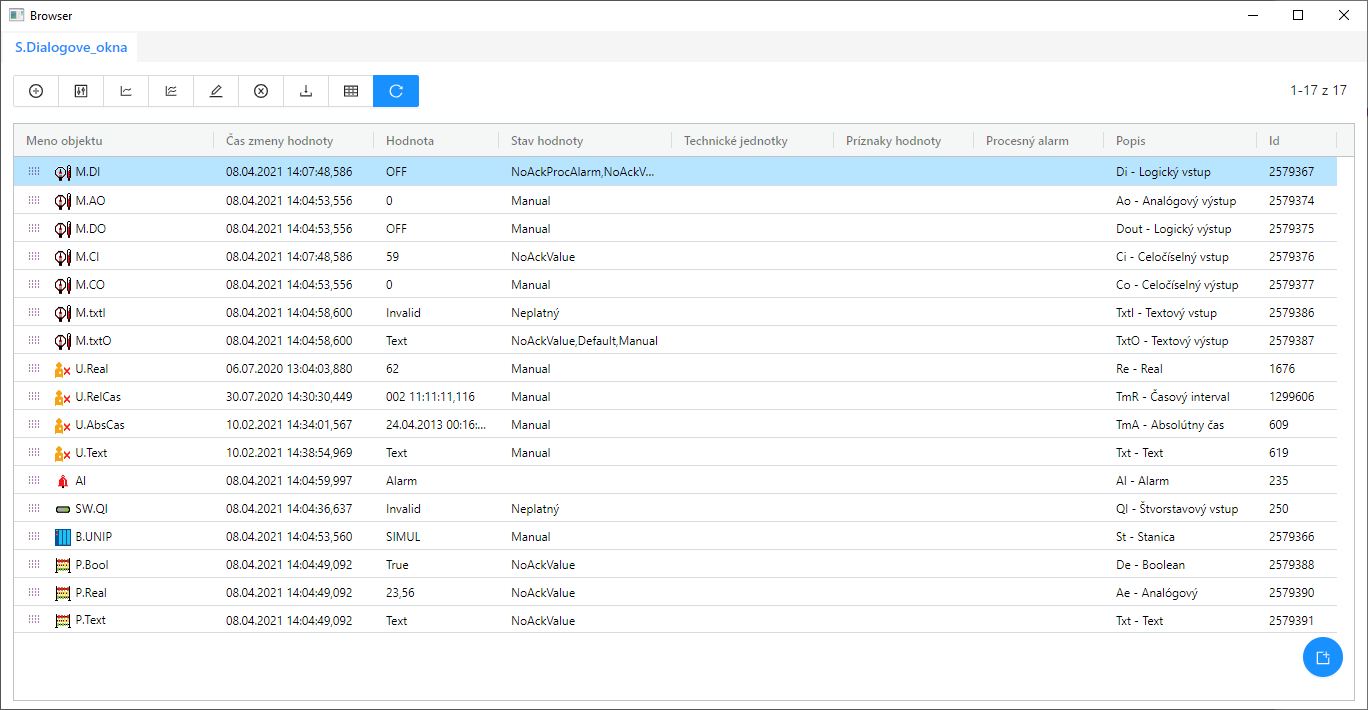Click the Stav hodnoty column header
1368x710 pixels.
pos(547,141)
